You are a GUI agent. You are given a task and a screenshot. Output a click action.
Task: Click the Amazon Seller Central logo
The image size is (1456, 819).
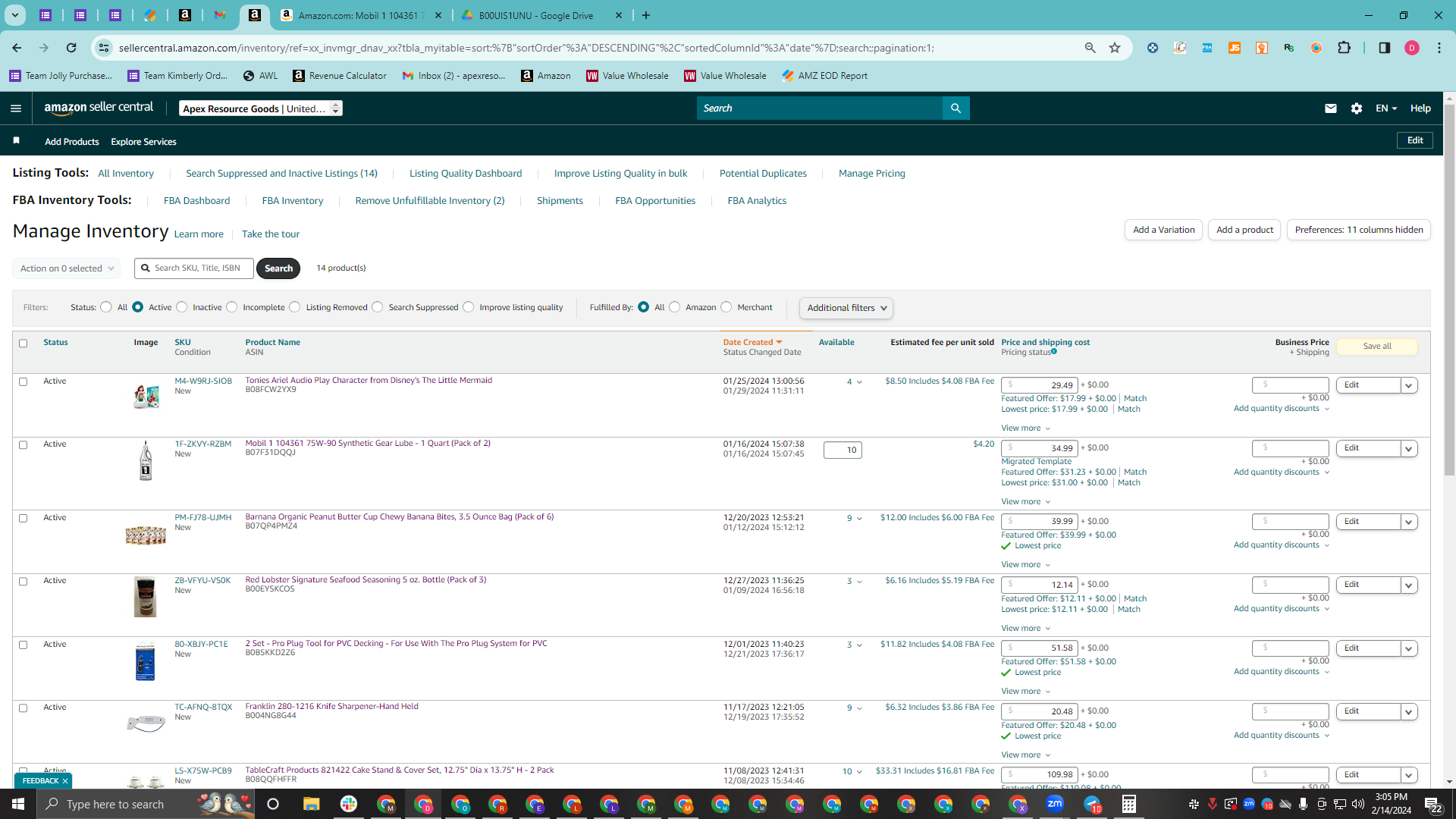coord(99,108)
